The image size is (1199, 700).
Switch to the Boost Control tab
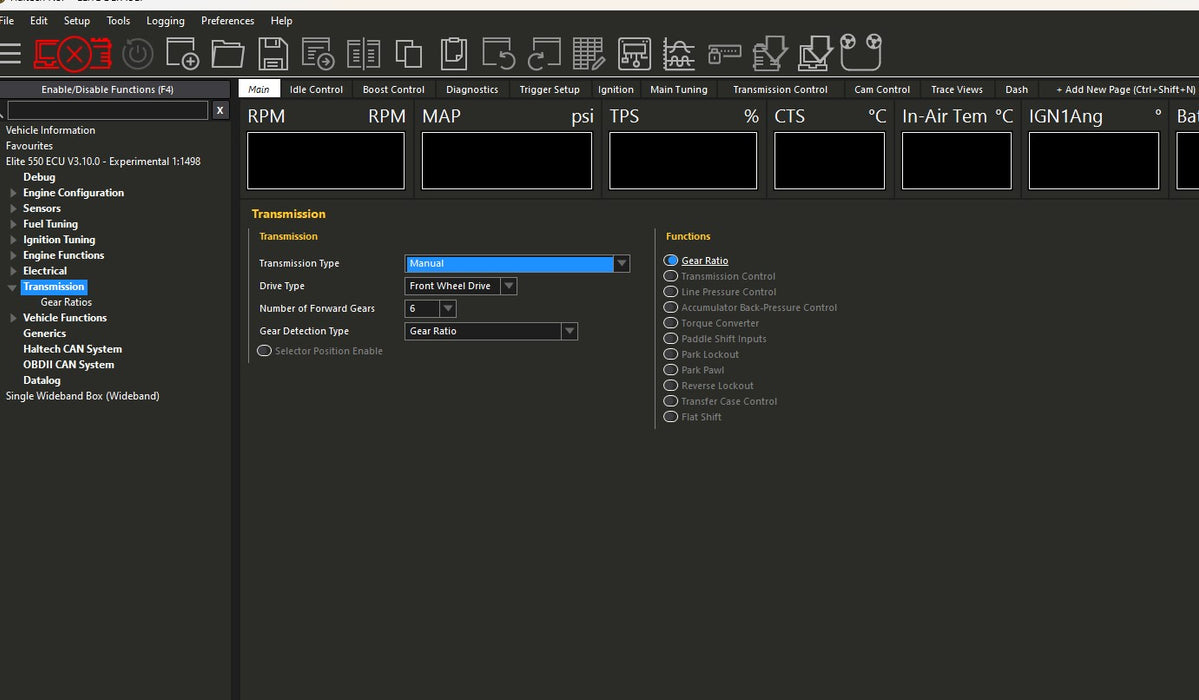pyautogui.click(x=393, y=89)
